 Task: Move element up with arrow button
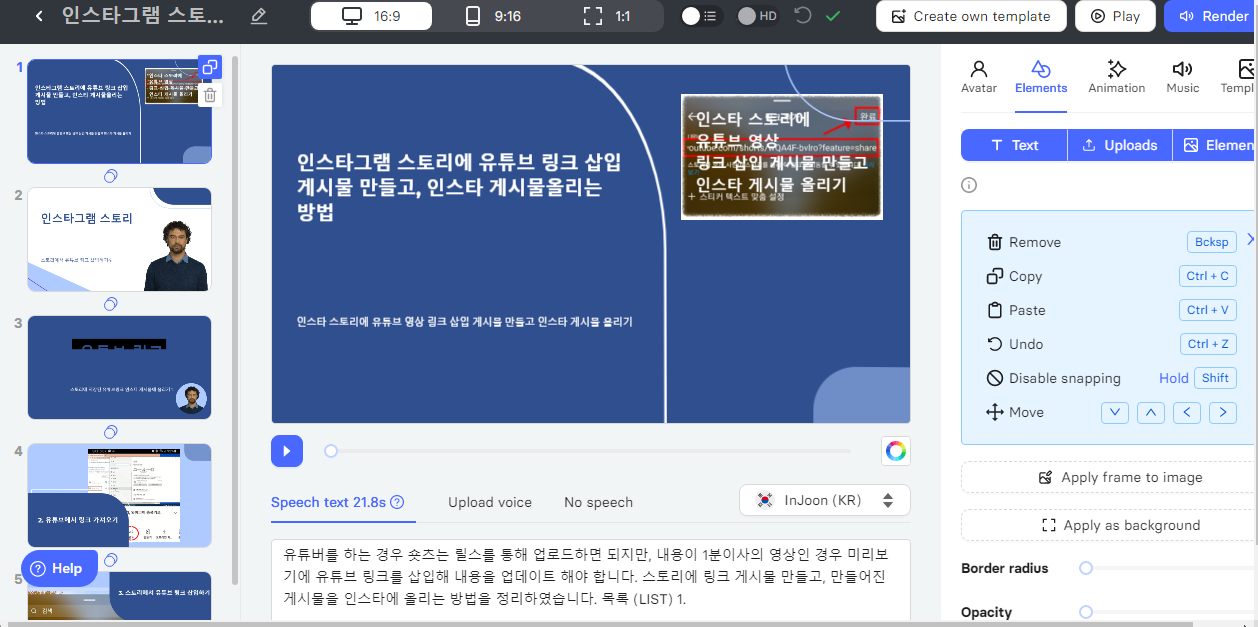[1151, 412]
